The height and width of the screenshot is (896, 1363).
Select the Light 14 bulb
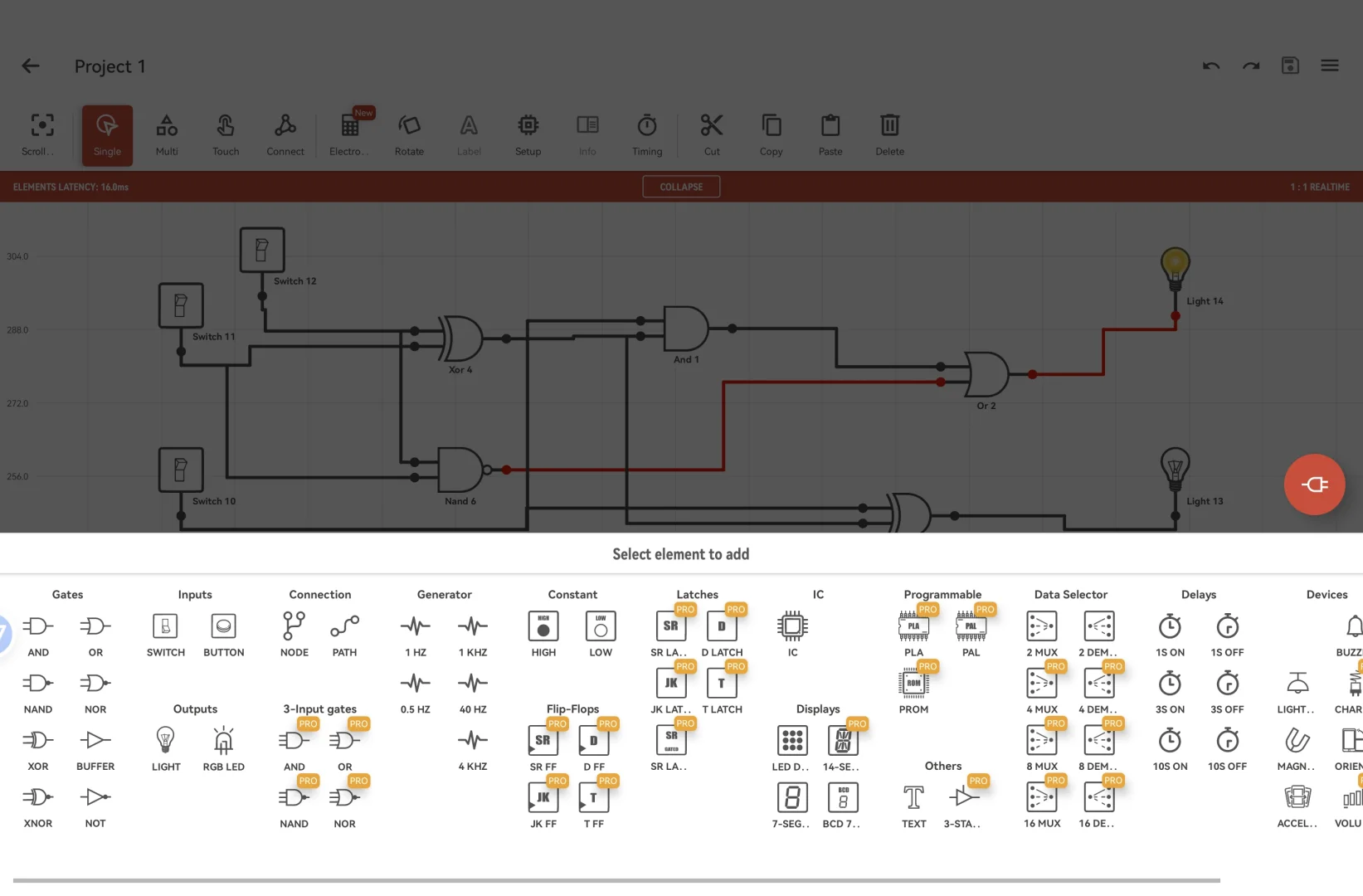[x=1175, y=269]
